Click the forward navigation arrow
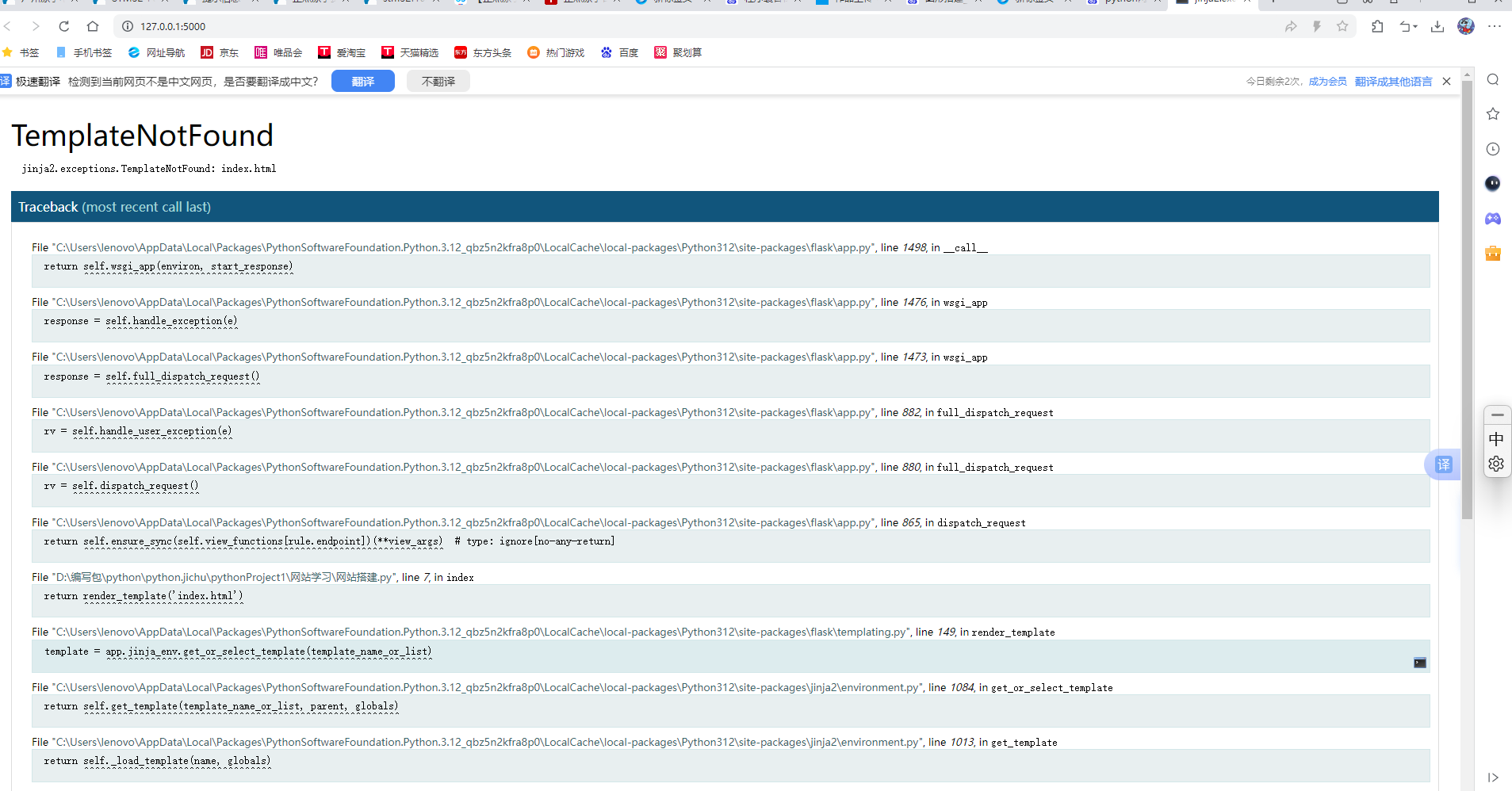This screenshot has height=791, width=1512. pyautogui.click(x=36, y=26)
